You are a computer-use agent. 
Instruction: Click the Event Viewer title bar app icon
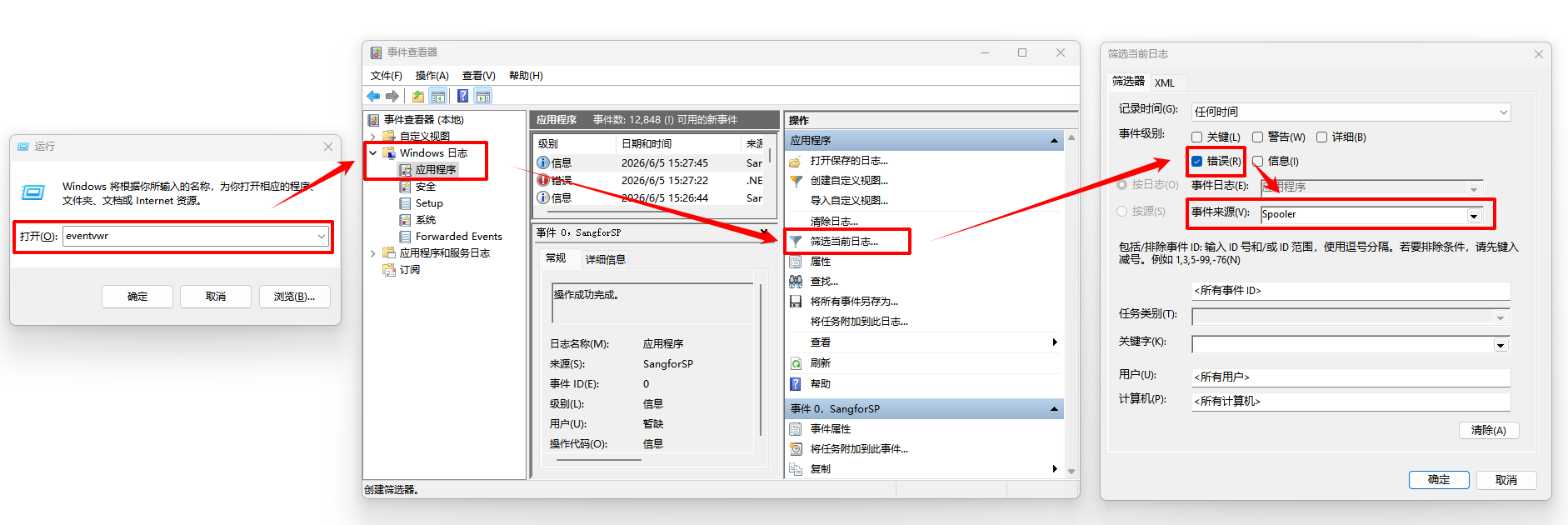(x=376, y=52)
